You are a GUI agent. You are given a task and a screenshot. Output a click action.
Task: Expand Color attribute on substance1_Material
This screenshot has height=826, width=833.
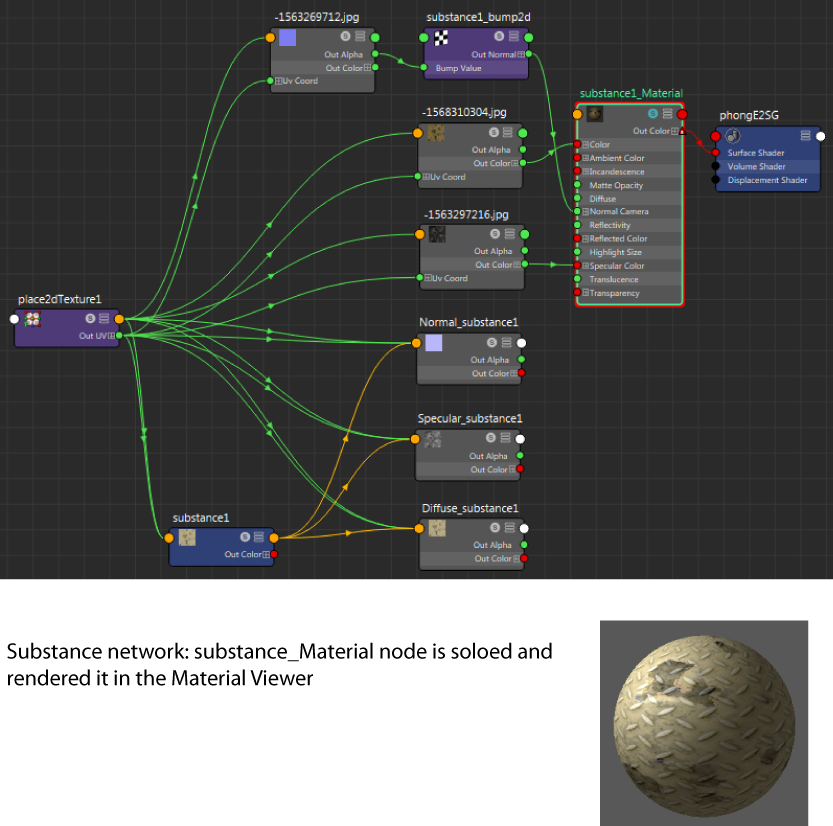pos(585,144)
